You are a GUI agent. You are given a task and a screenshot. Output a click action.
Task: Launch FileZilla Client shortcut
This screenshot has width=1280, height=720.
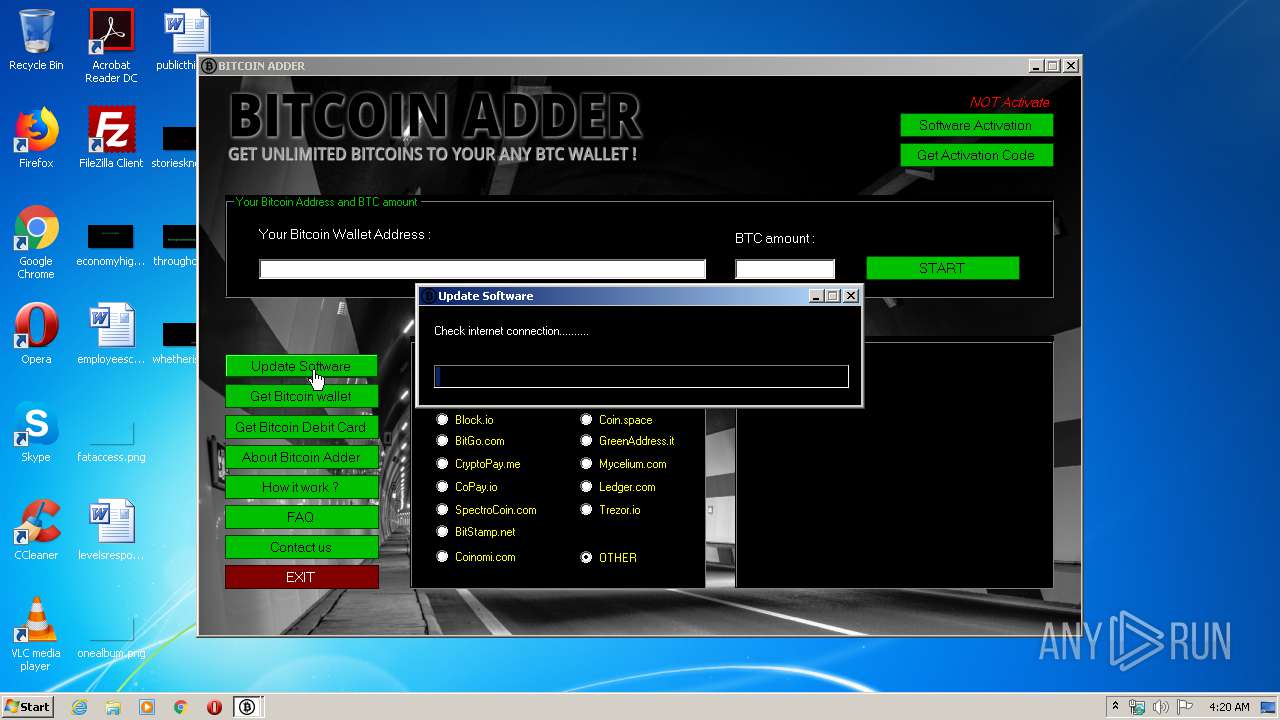(x=111, y=138)
